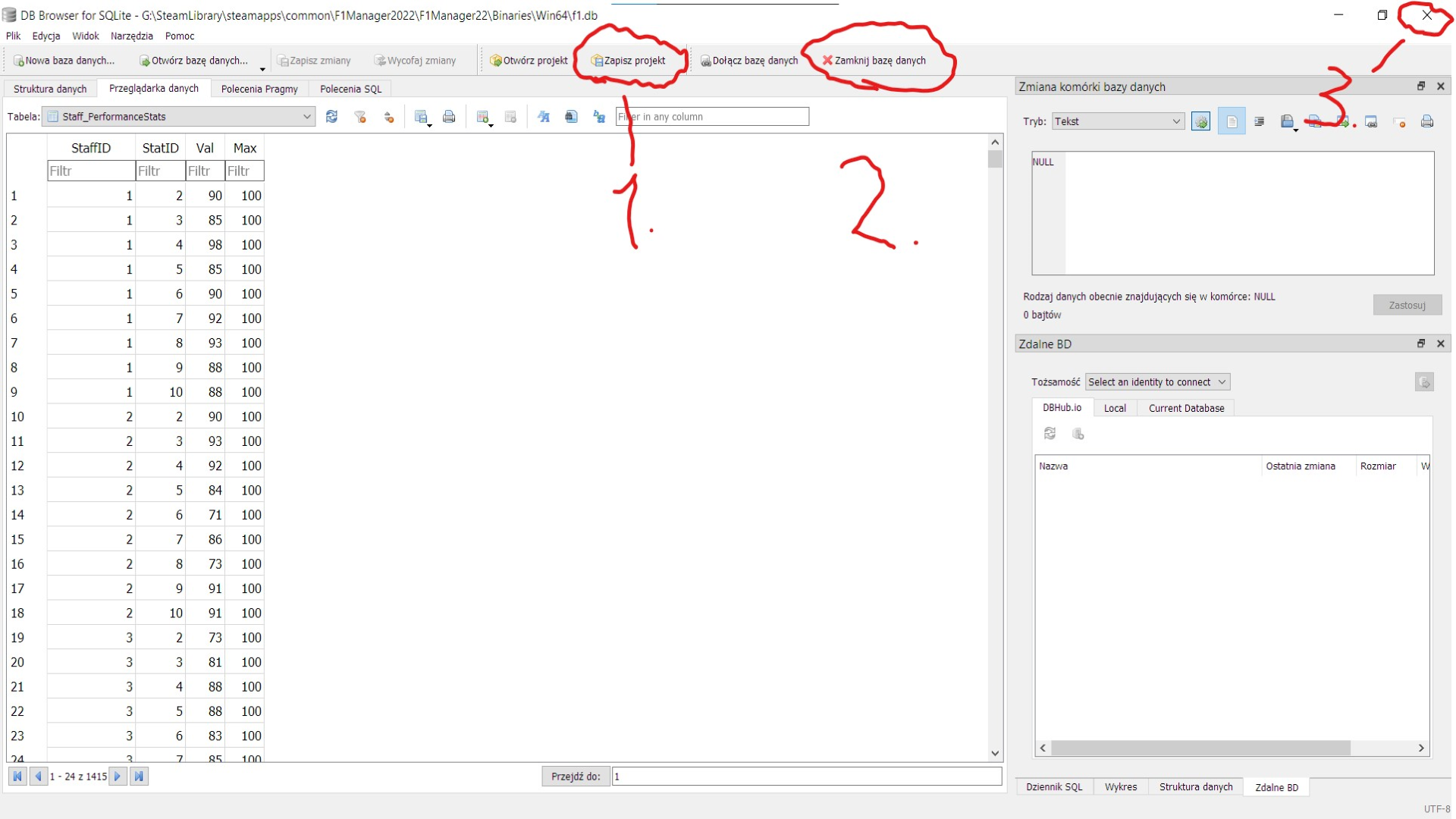Viewport: 1456px width, 819px height.
Task: Open find and replace icon in toolbar
Action: point(599,117)
